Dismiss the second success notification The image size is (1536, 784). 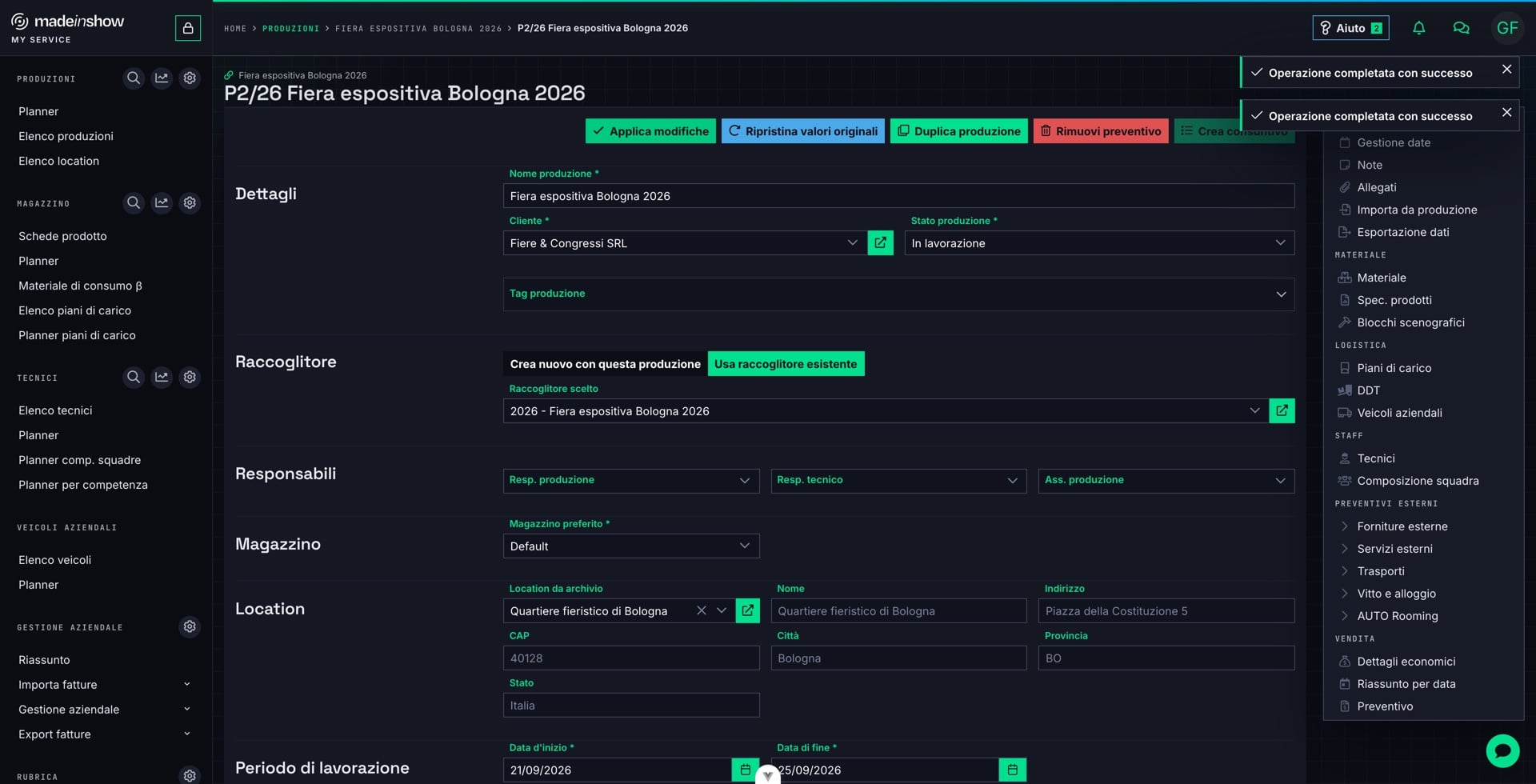pyautogui.click(x=1506, y=113)
